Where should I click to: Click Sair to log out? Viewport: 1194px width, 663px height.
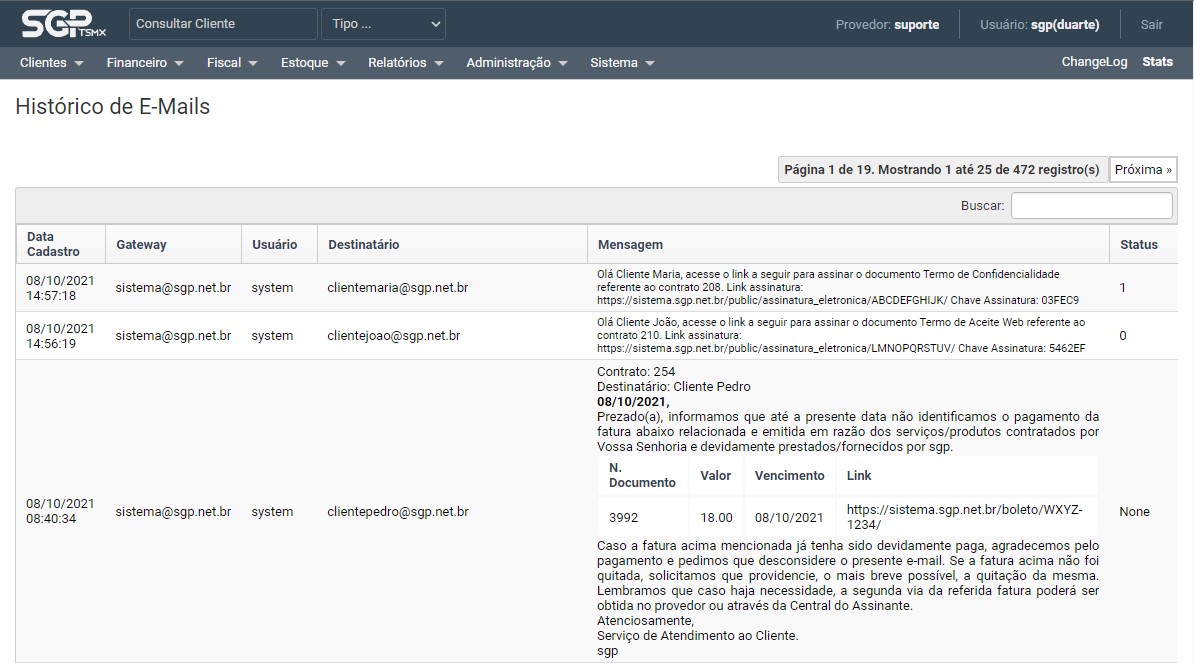click(1151, 25)
